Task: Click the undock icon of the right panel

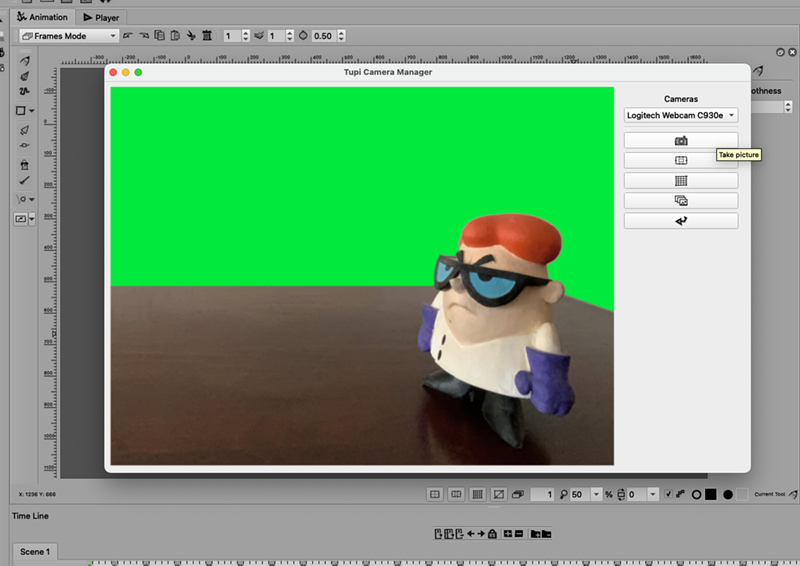Action: pyautogui.click(x=780, y=52)
